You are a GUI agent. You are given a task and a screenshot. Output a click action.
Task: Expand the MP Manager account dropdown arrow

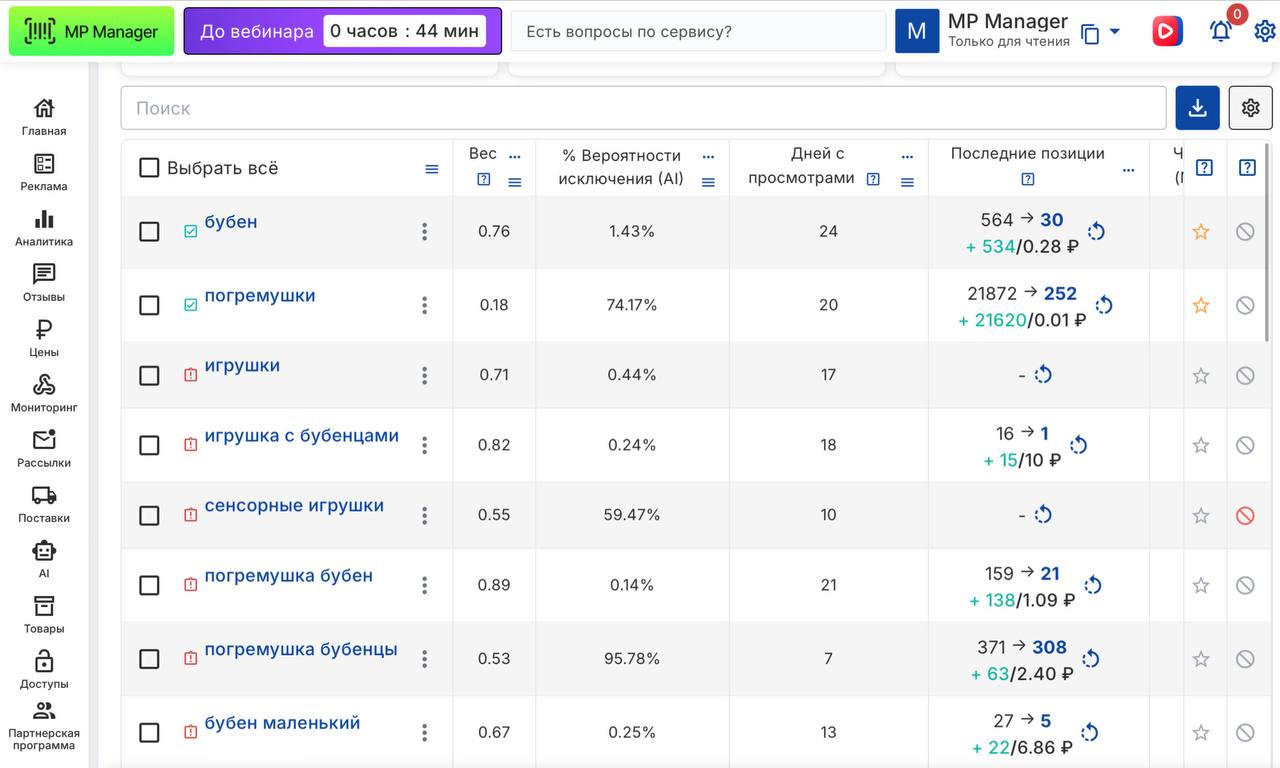(x=1115, y=32)
